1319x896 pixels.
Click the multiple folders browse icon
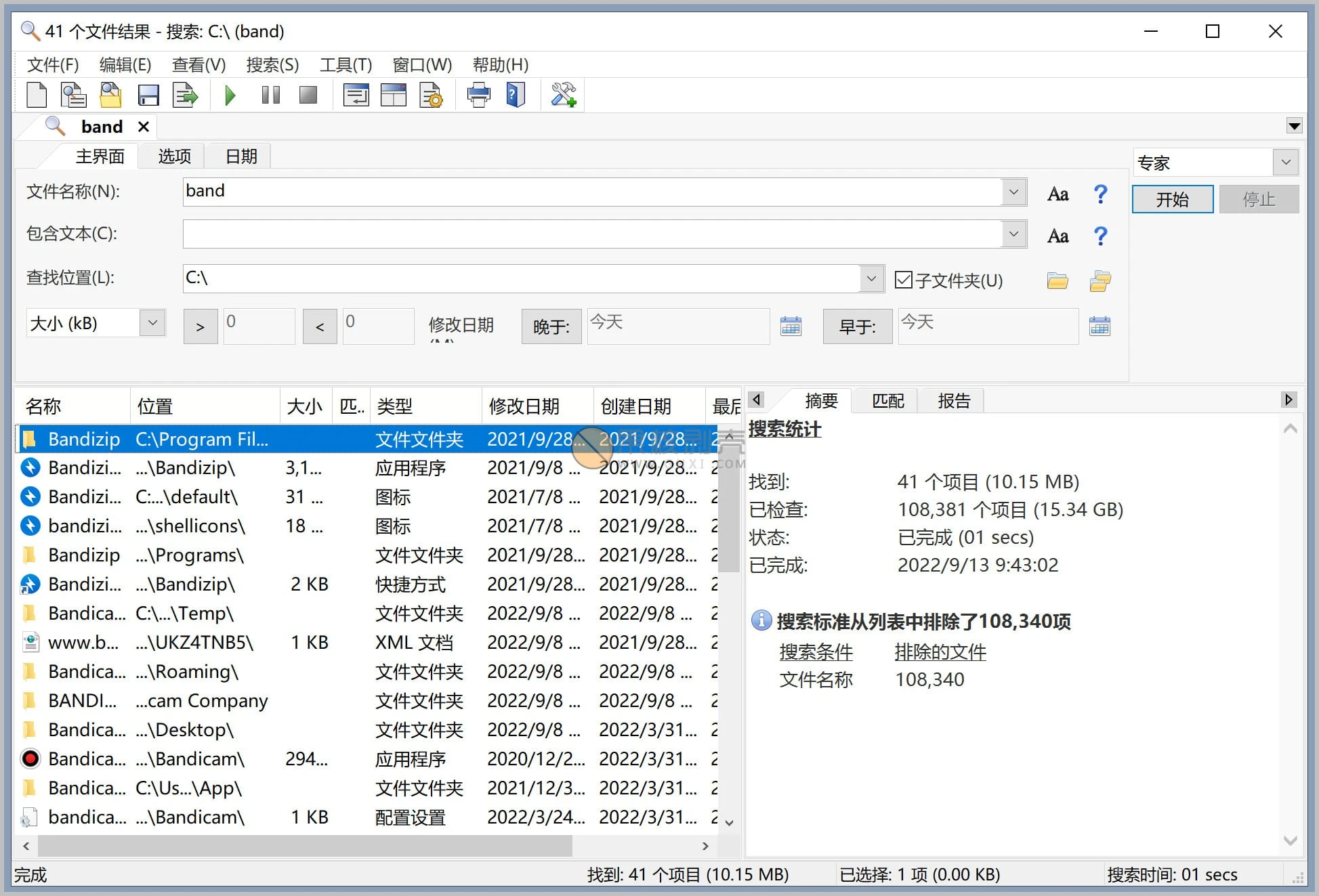1100,280
